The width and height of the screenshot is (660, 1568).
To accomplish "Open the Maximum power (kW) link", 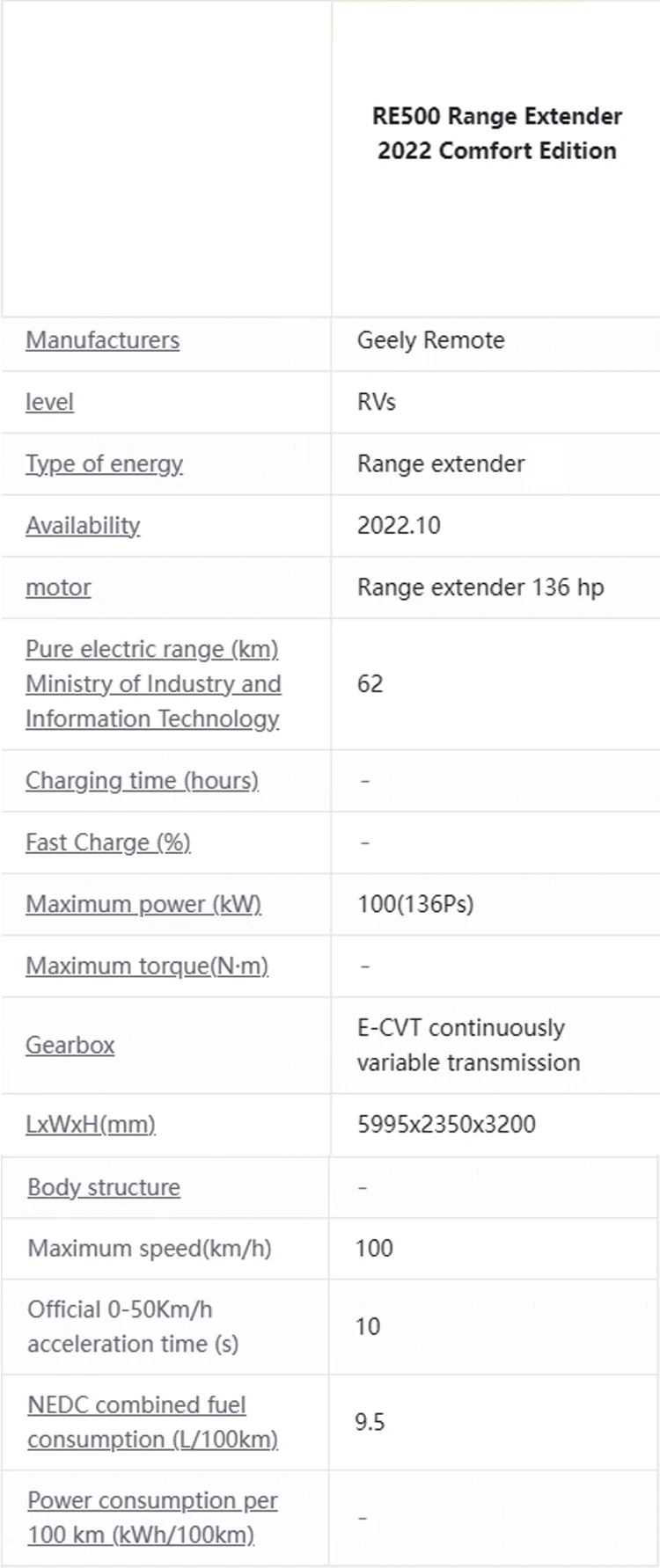I will point(143,904).
